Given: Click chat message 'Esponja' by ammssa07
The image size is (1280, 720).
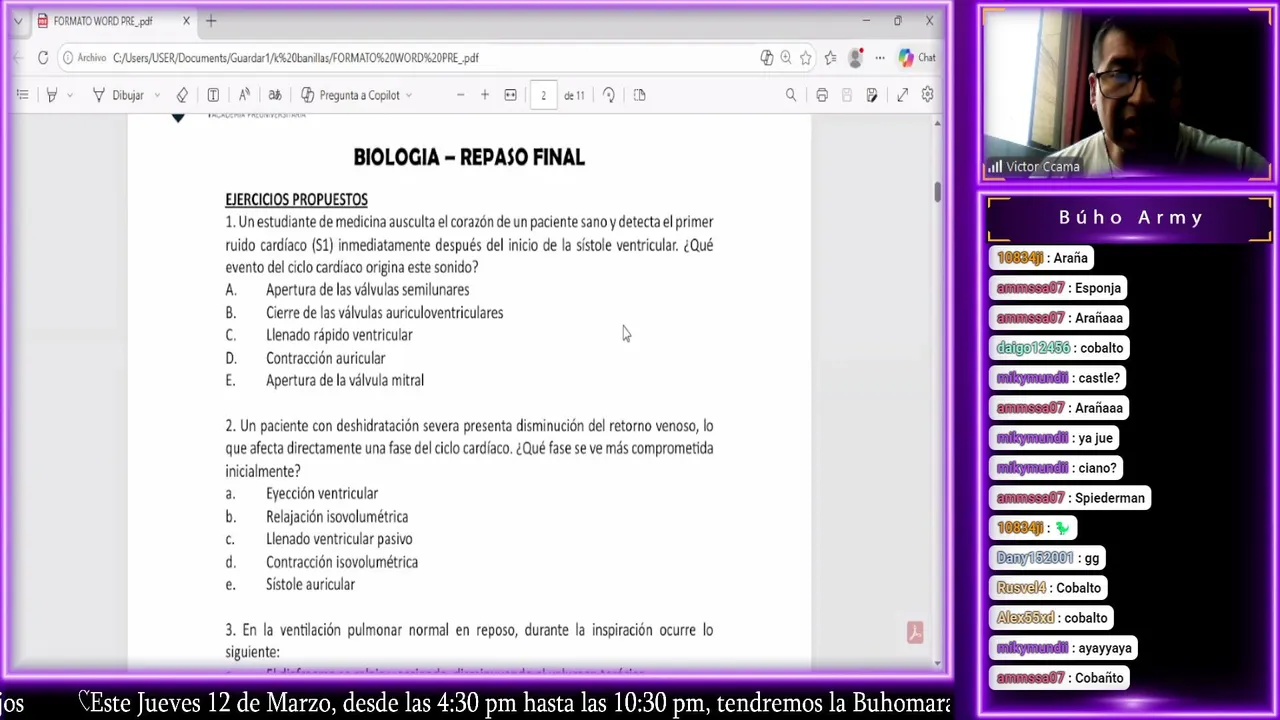Looking at the screenshot, I should pos(1059,288).
